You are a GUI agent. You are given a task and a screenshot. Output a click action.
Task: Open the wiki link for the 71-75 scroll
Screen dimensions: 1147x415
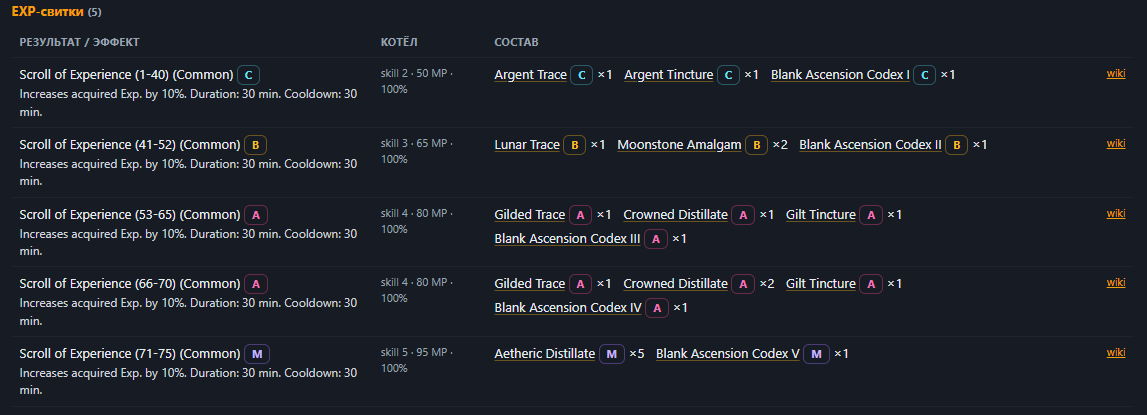pos(1116,353)
